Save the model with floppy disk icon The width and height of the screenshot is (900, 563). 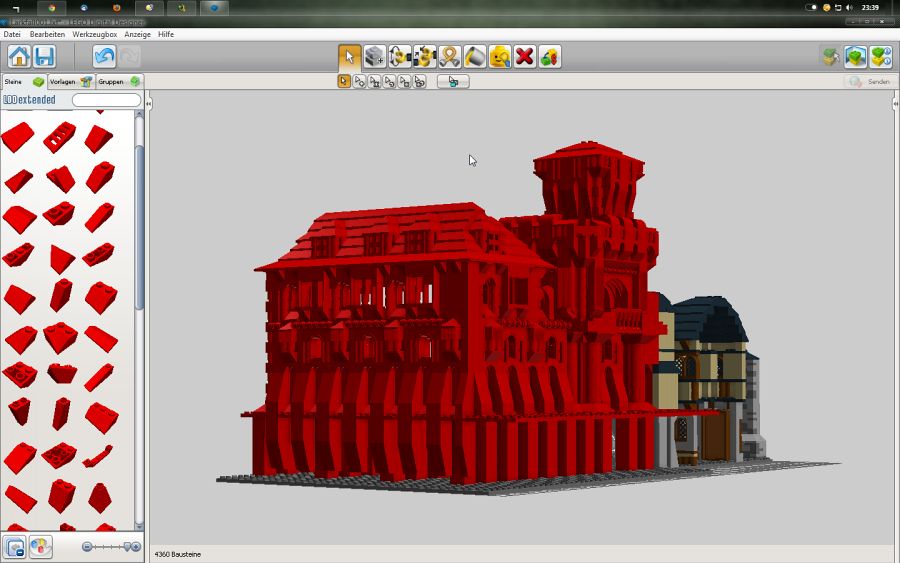[x=44, y=56]
